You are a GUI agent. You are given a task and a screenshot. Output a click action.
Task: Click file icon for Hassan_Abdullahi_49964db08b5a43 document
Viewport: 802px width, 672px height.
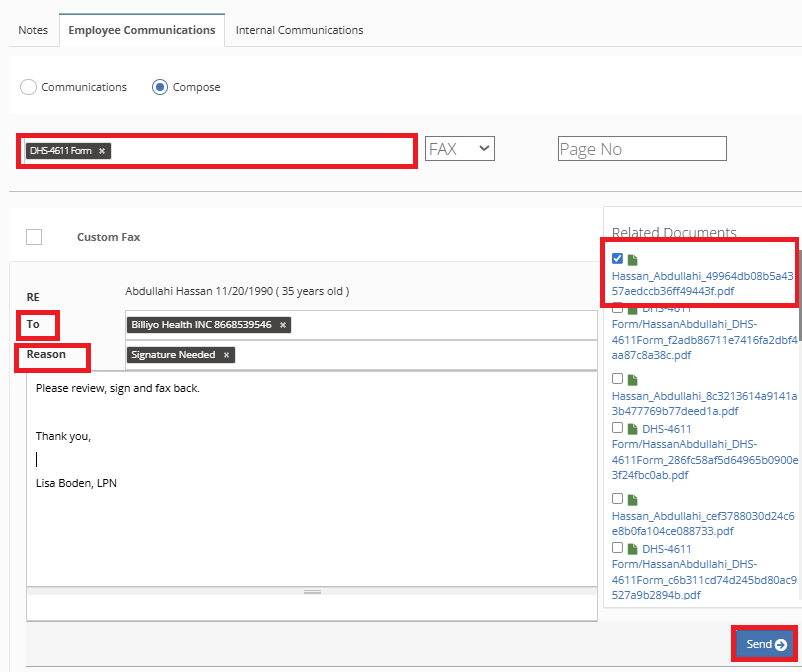[632, 260]
